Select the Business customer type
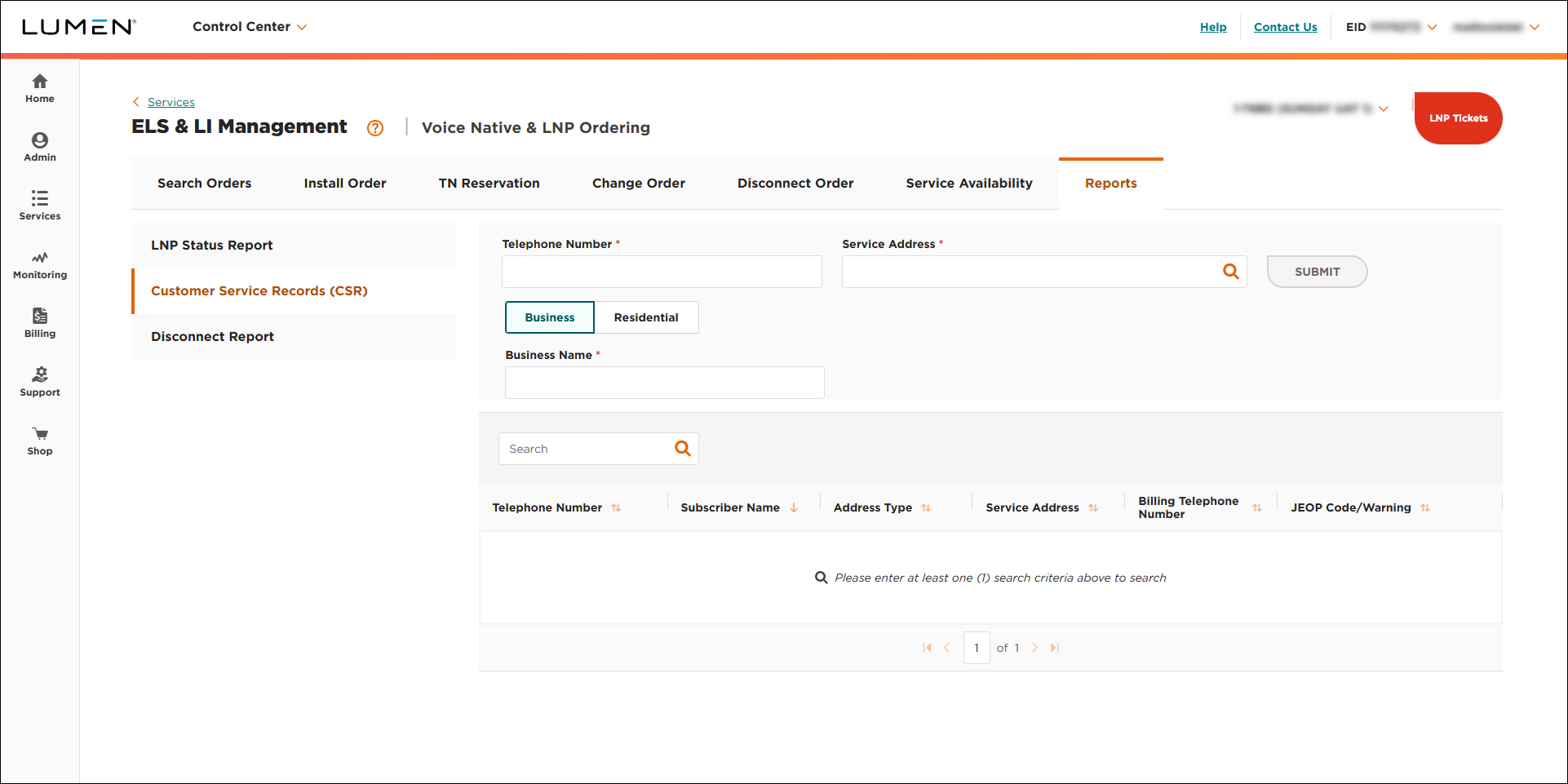 tap(550, 317)
